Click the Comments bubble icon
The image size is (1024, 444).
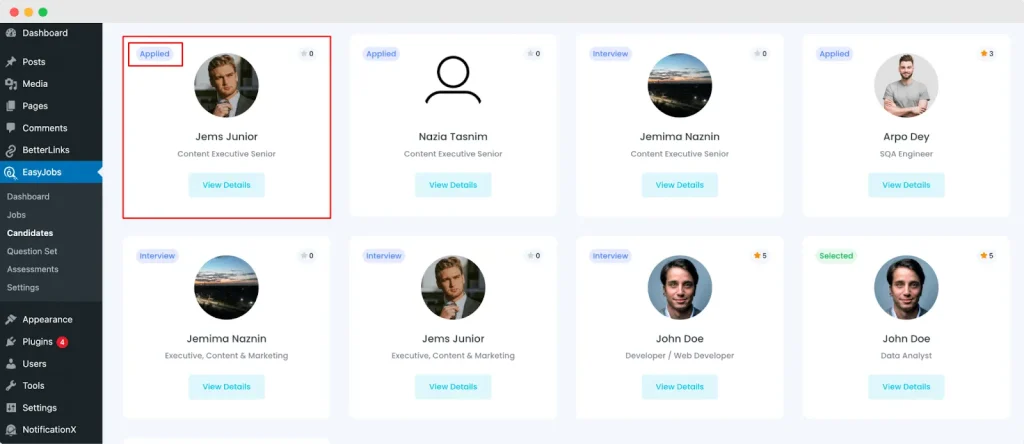[11, 128]
